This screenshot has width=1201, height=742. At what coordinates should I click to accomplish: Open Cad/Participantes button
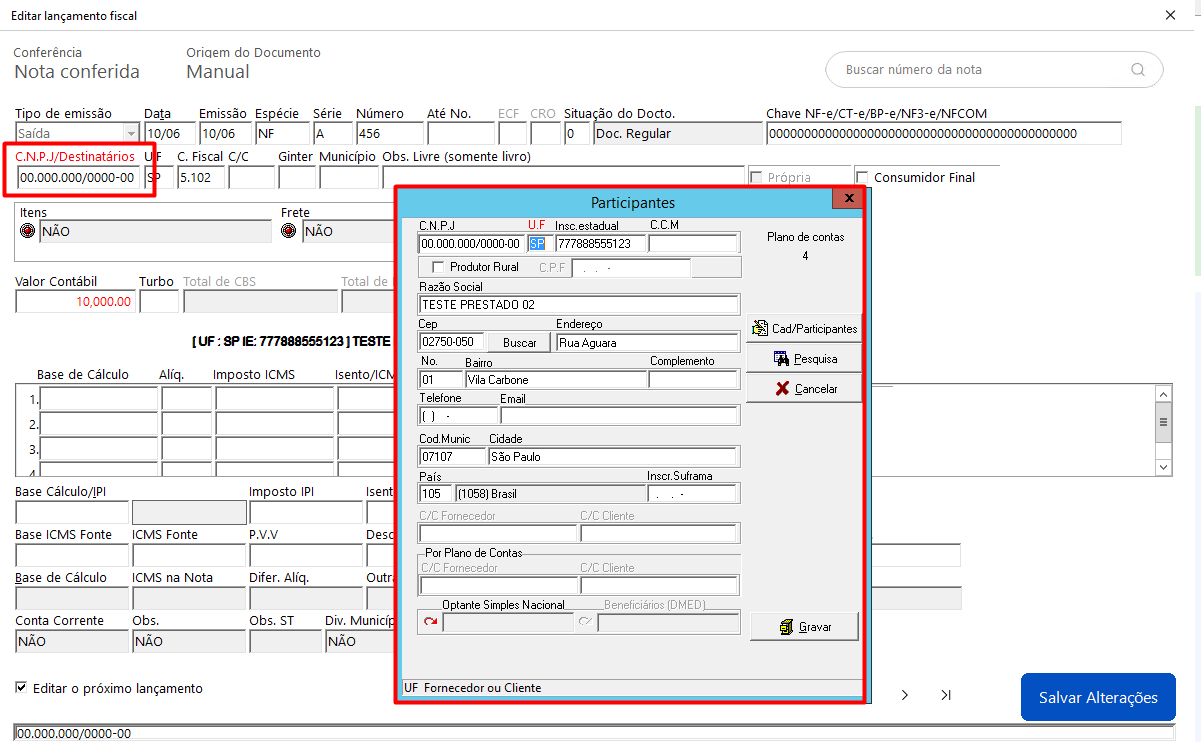click(x=804, y=328)
